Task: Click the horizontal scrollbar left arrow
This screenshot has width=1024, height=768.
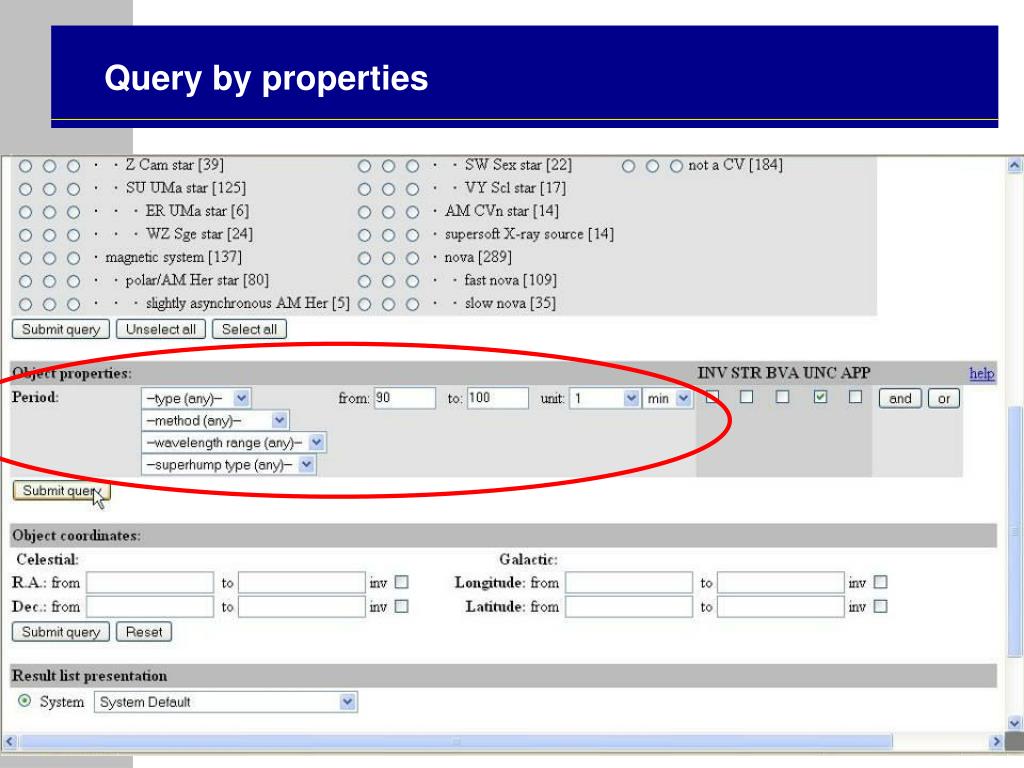Action: pos(9,742)
